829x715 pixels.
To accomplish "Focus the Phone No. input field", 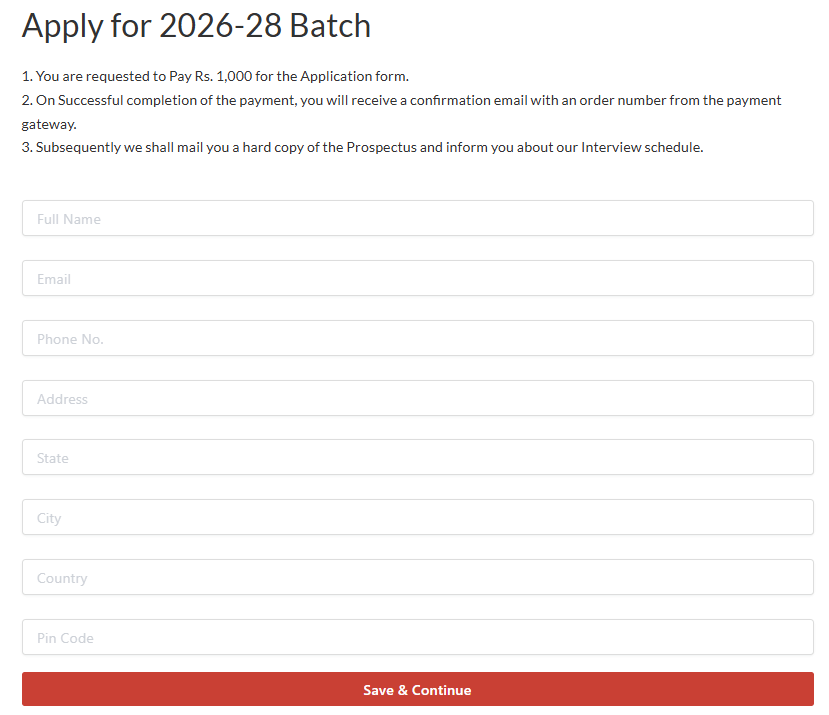I will tap(417, 338).
